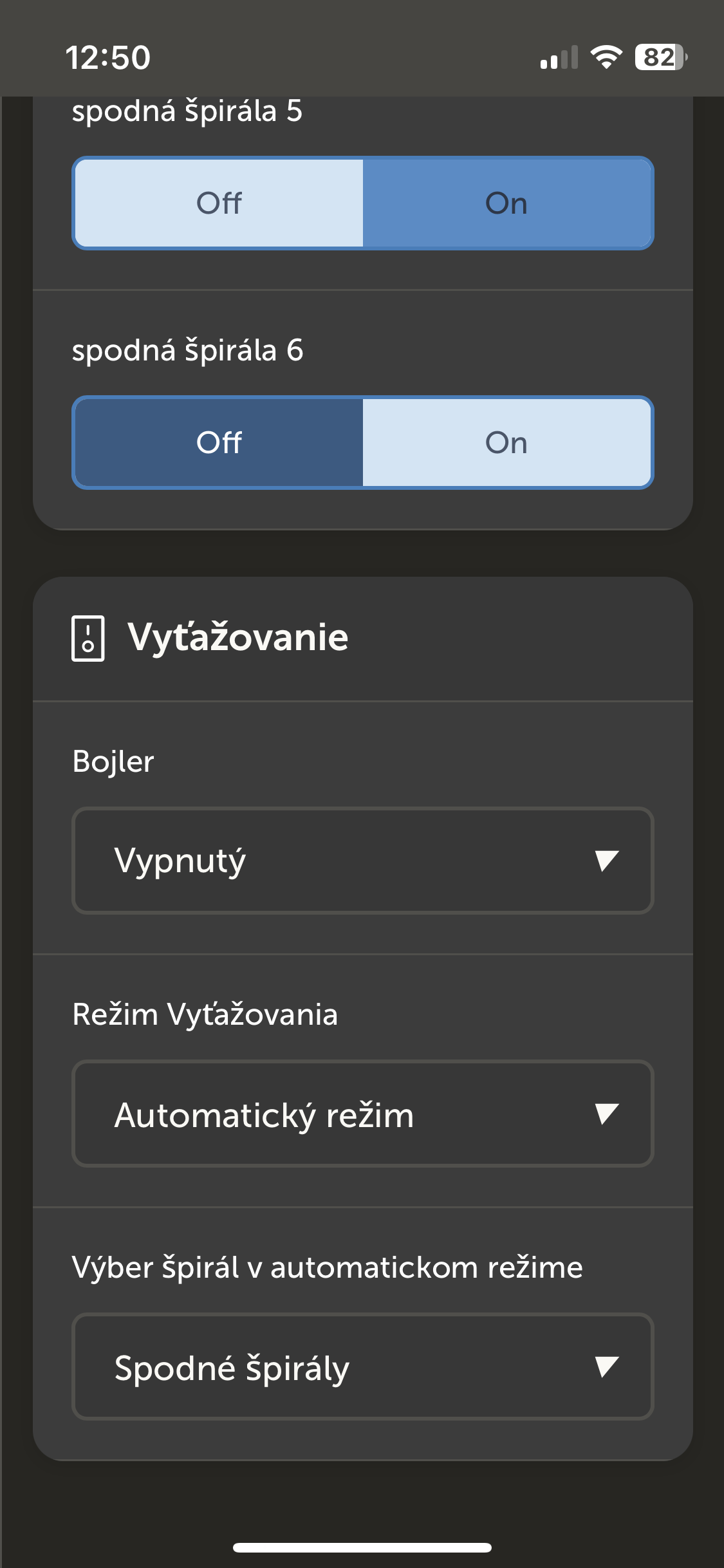Tap the Režim Vyťažovania label
This screenshot has width=724, height=1568.
[x=205, y=1014]
